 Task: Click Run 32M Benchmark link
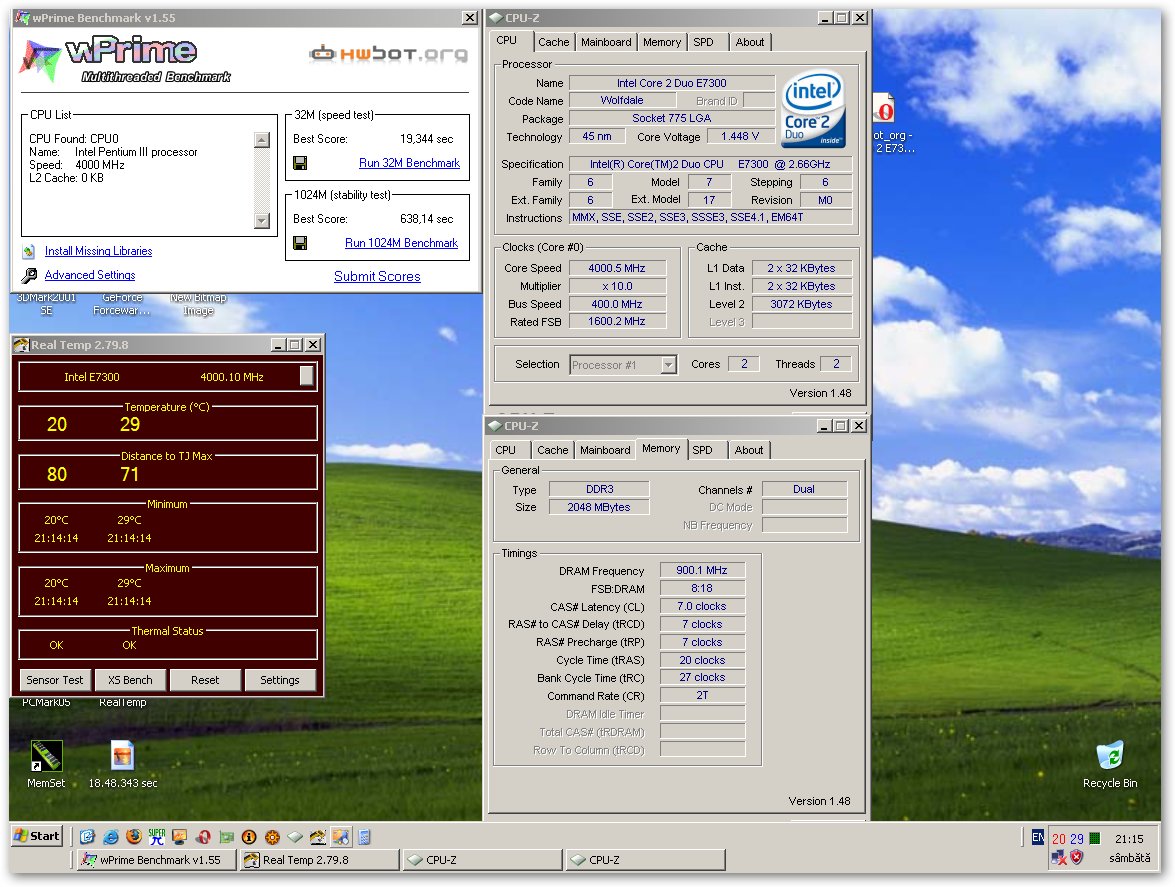pos(409,163)
